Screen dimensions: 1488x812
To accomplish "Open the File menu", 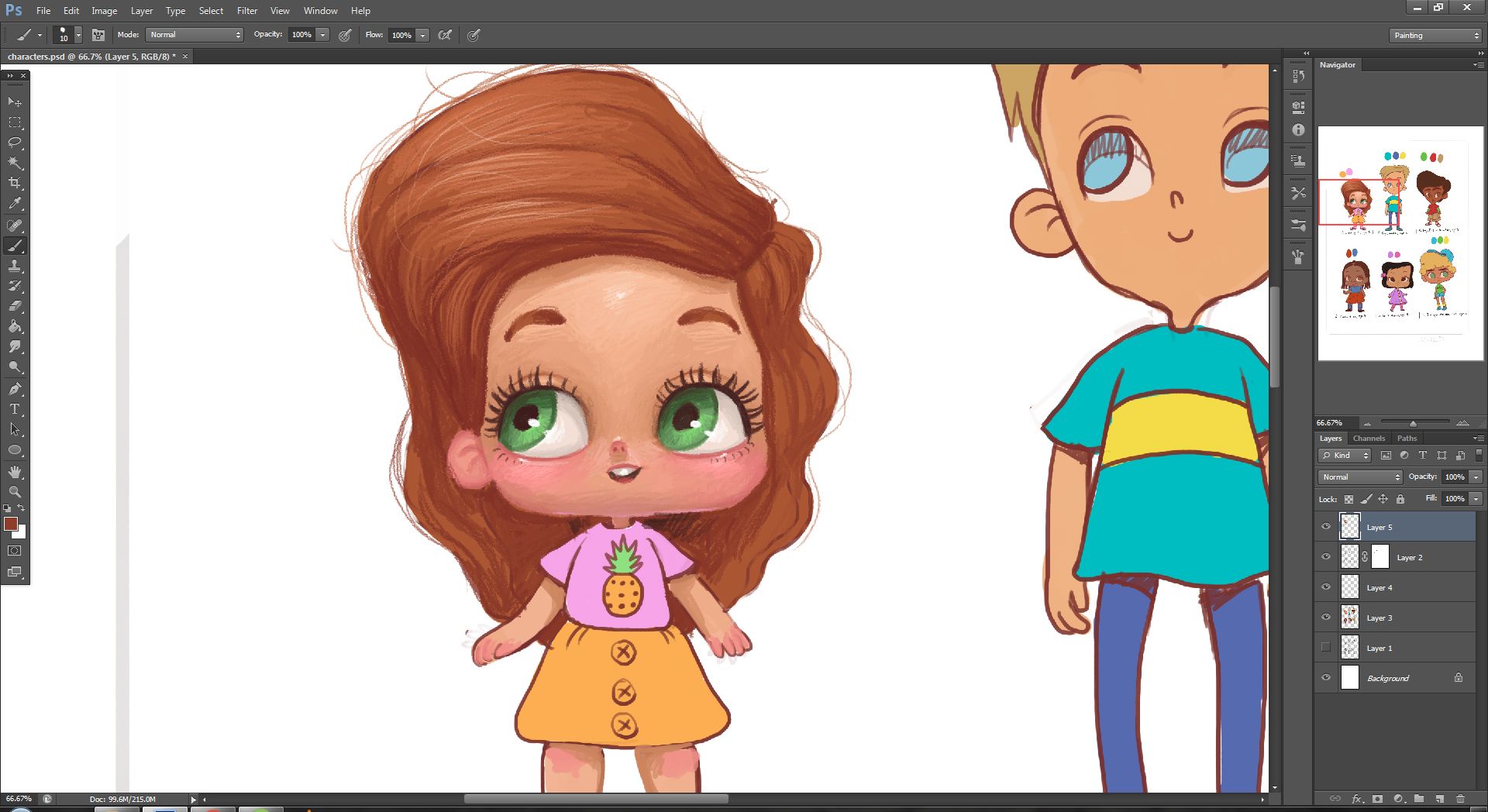I will tap(43, 11).
